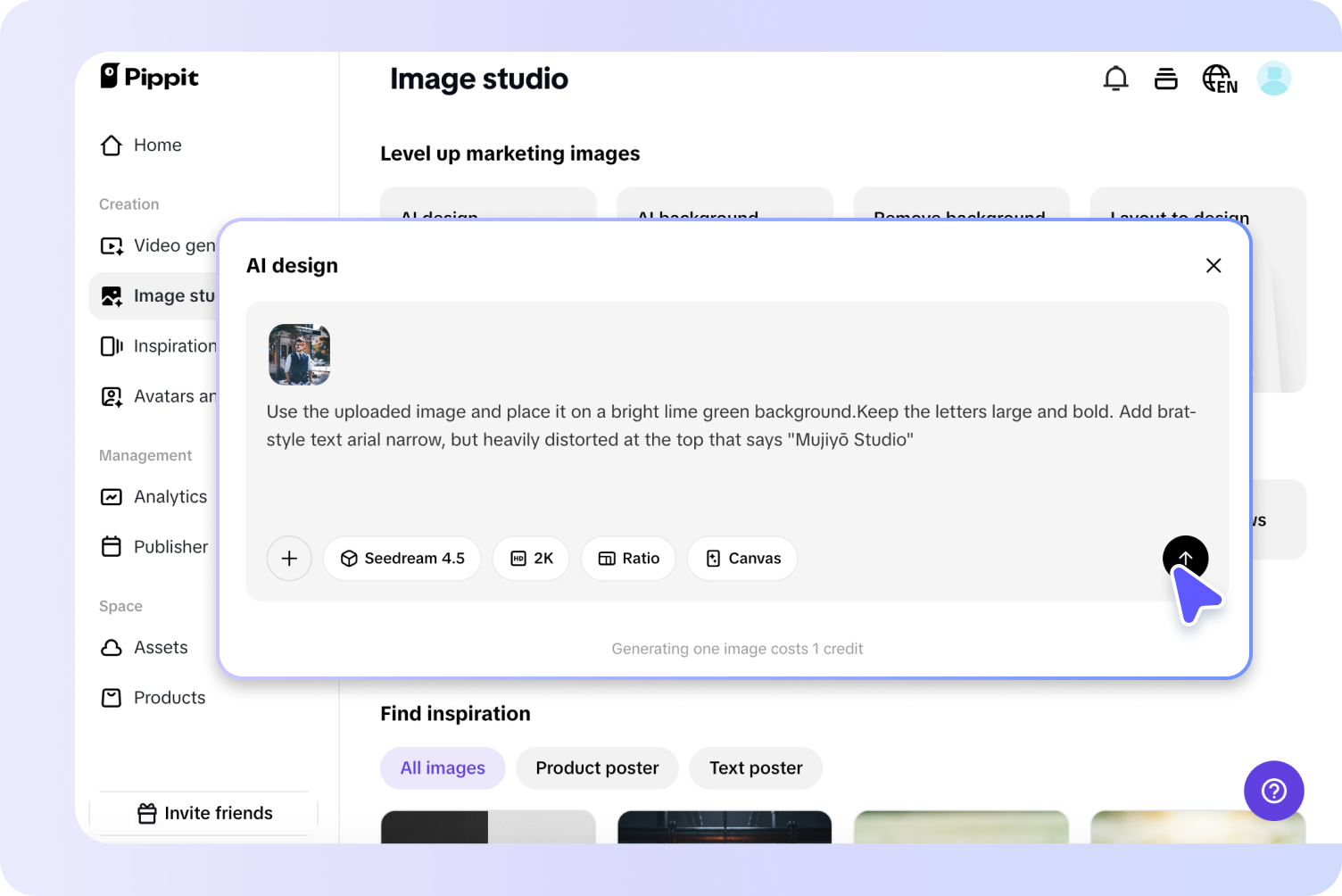The image size is (1342, 896).
Task: Open the Inspiration section
Action: pos(111,345)
